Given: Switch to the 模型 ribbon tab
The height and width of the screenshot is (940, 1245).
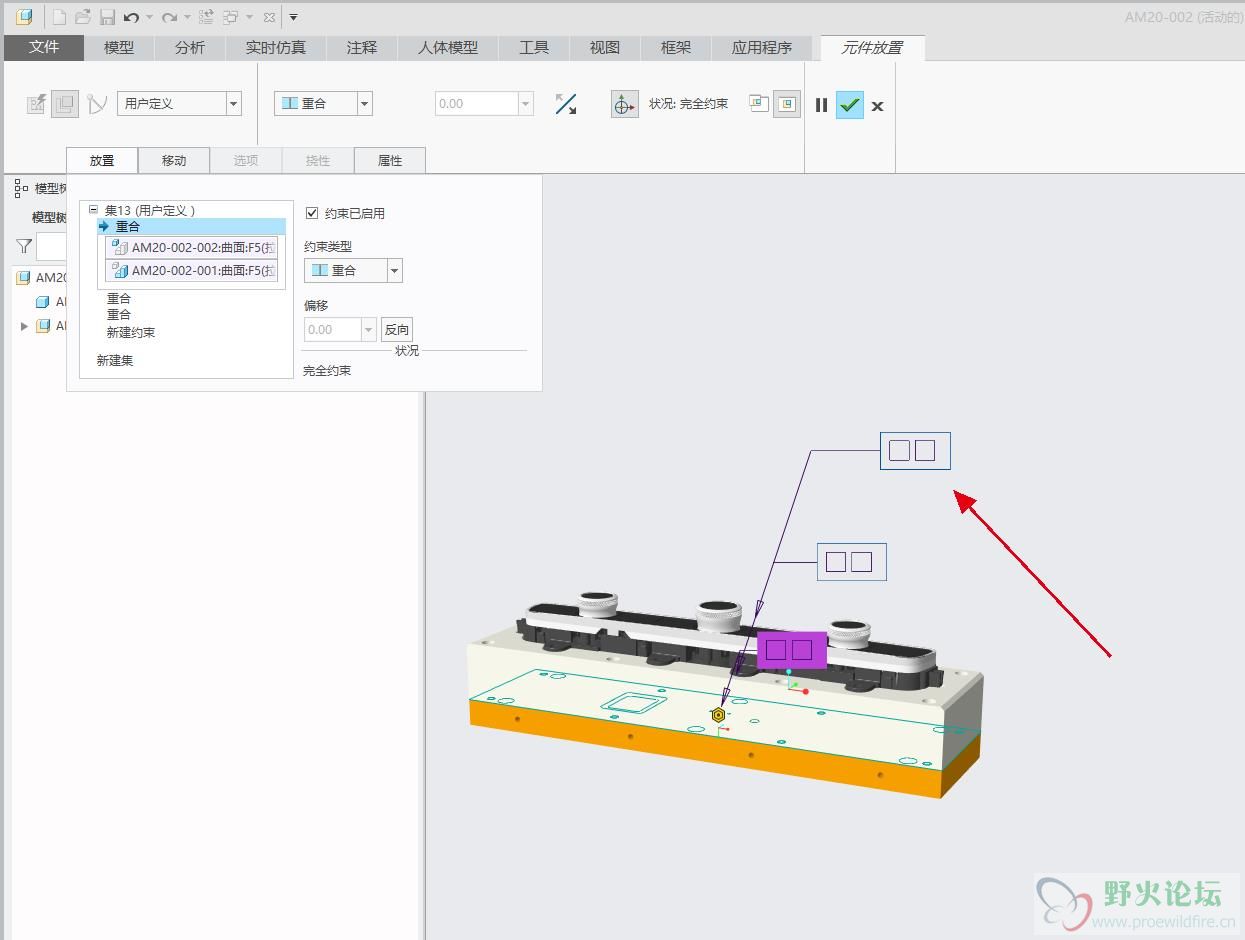Looking at the screenshot, I should 119,47.
